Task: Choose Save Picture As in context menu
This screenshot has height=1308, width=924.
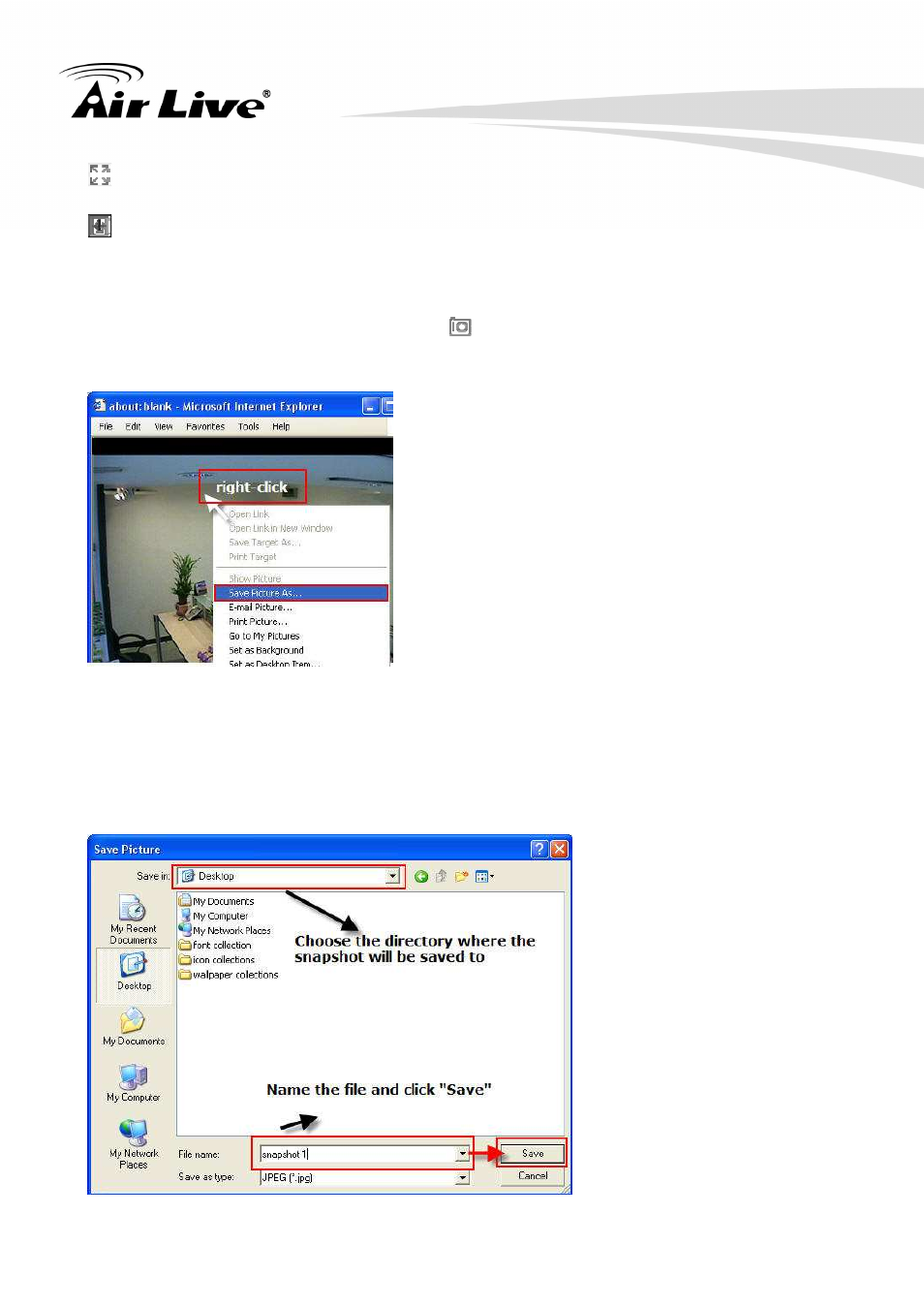Action: click(301, 593)
